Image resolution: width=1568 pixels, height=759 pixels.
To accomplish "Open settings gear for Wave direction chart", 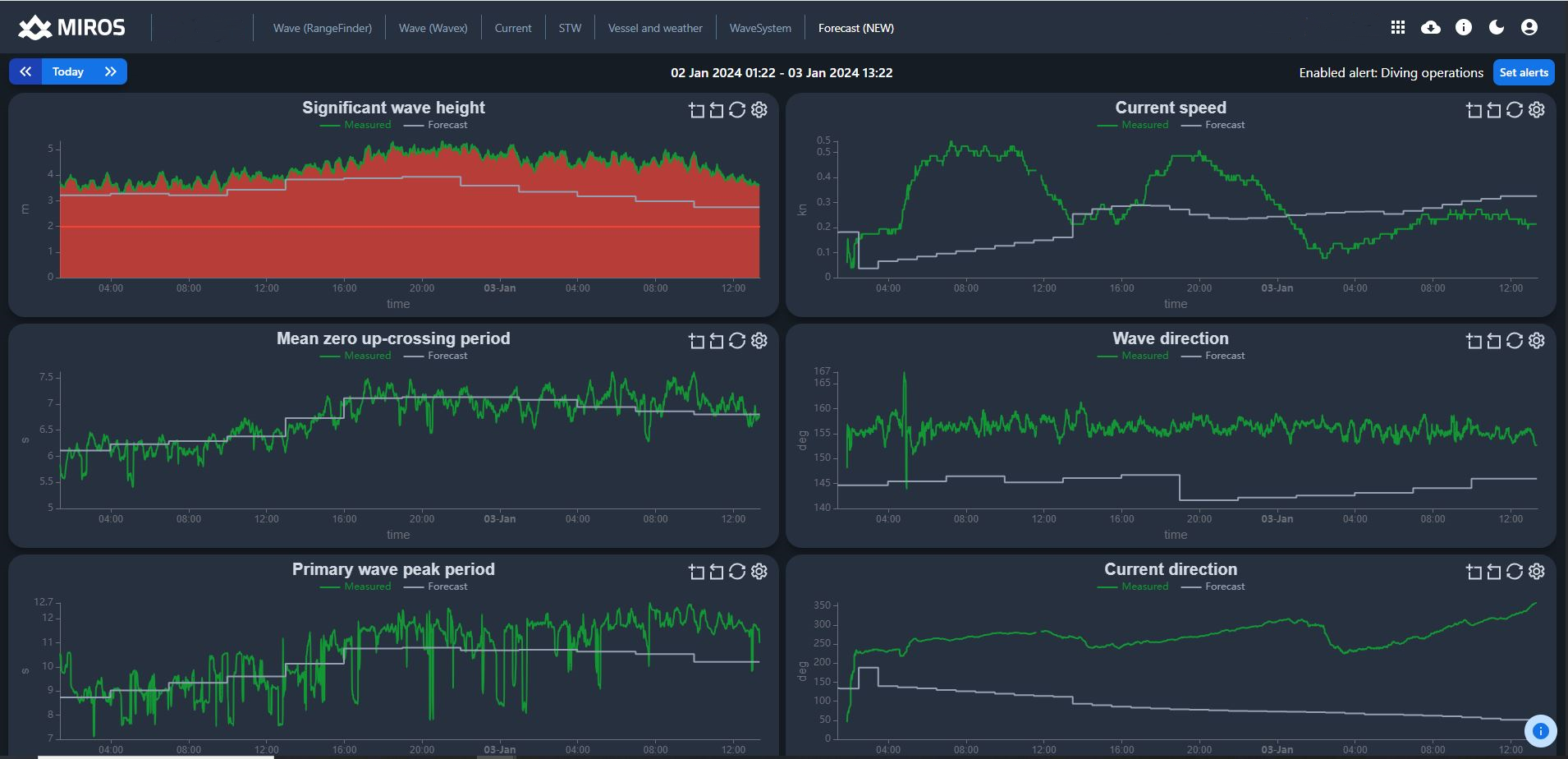I will (x=1537, y=341).
